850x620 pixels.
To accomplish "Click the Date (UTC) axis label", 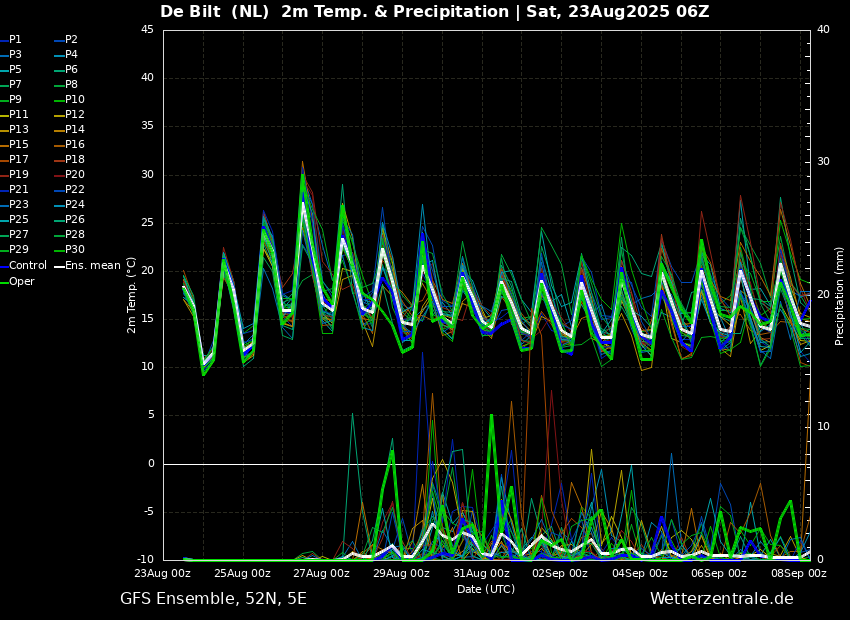I will pos(486,590).
